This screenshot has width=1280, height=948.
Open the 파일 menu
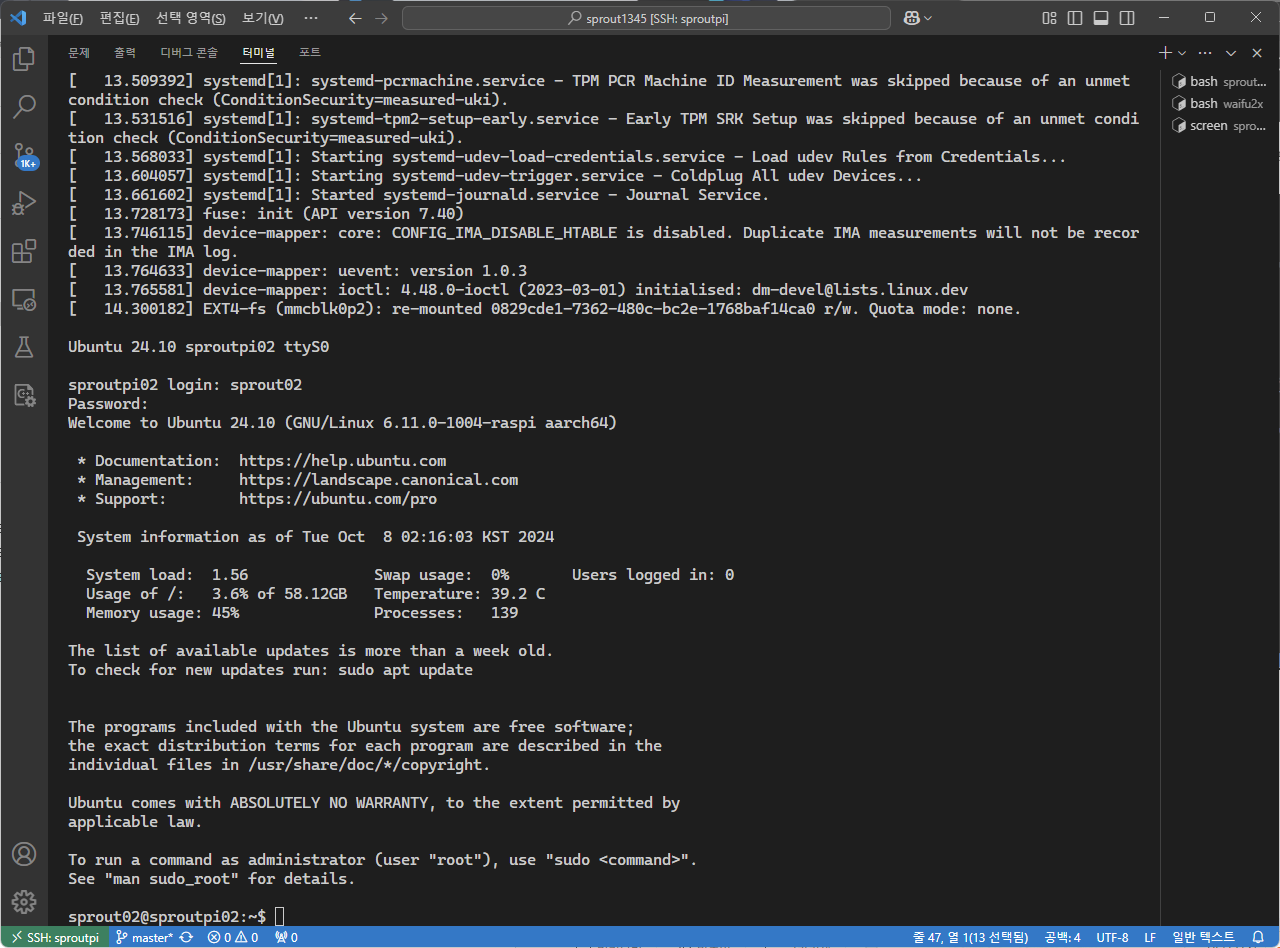point(62,18)
